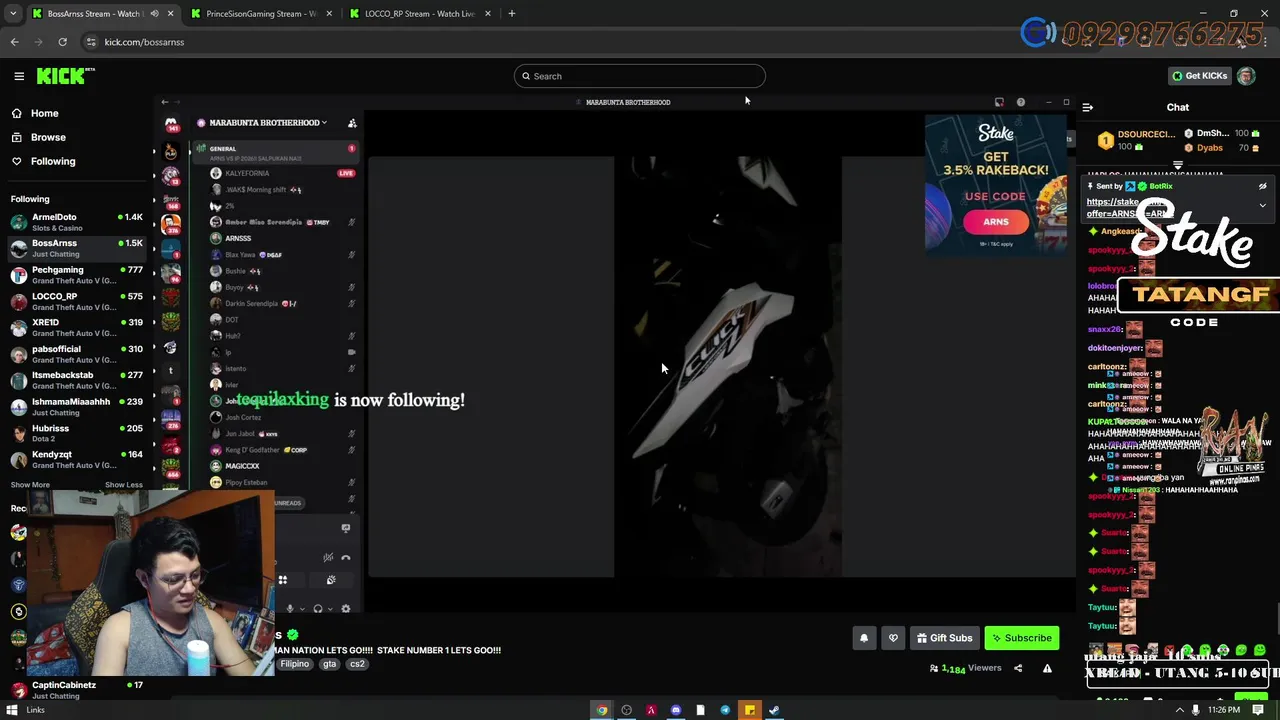1280x720 pixels.
Task: Go back in the browser
Action: [14, 42]
